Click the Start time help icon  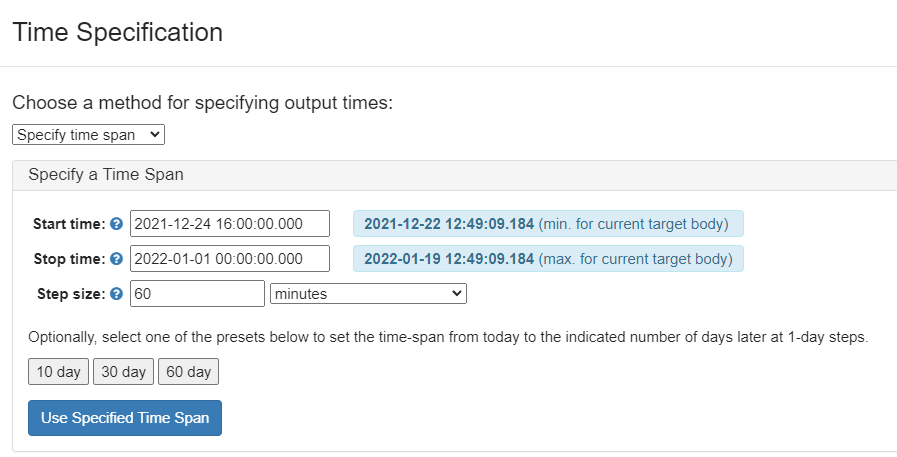116,224
